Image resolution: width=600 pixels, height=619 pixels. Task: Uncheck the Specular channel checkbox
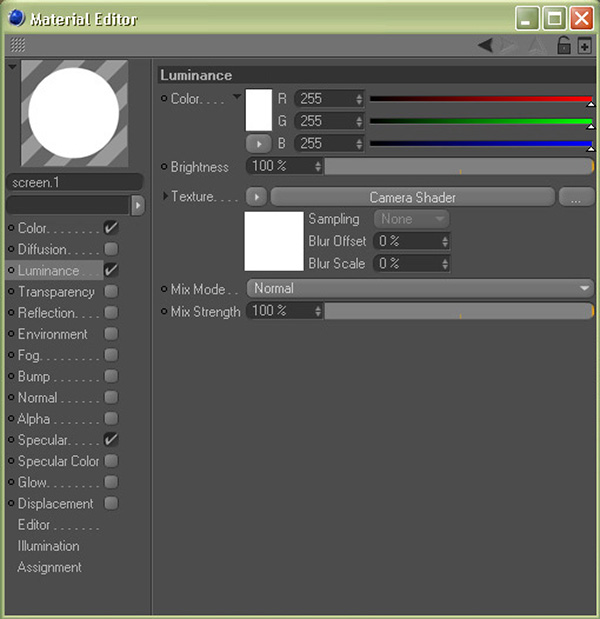coord(111,440)
